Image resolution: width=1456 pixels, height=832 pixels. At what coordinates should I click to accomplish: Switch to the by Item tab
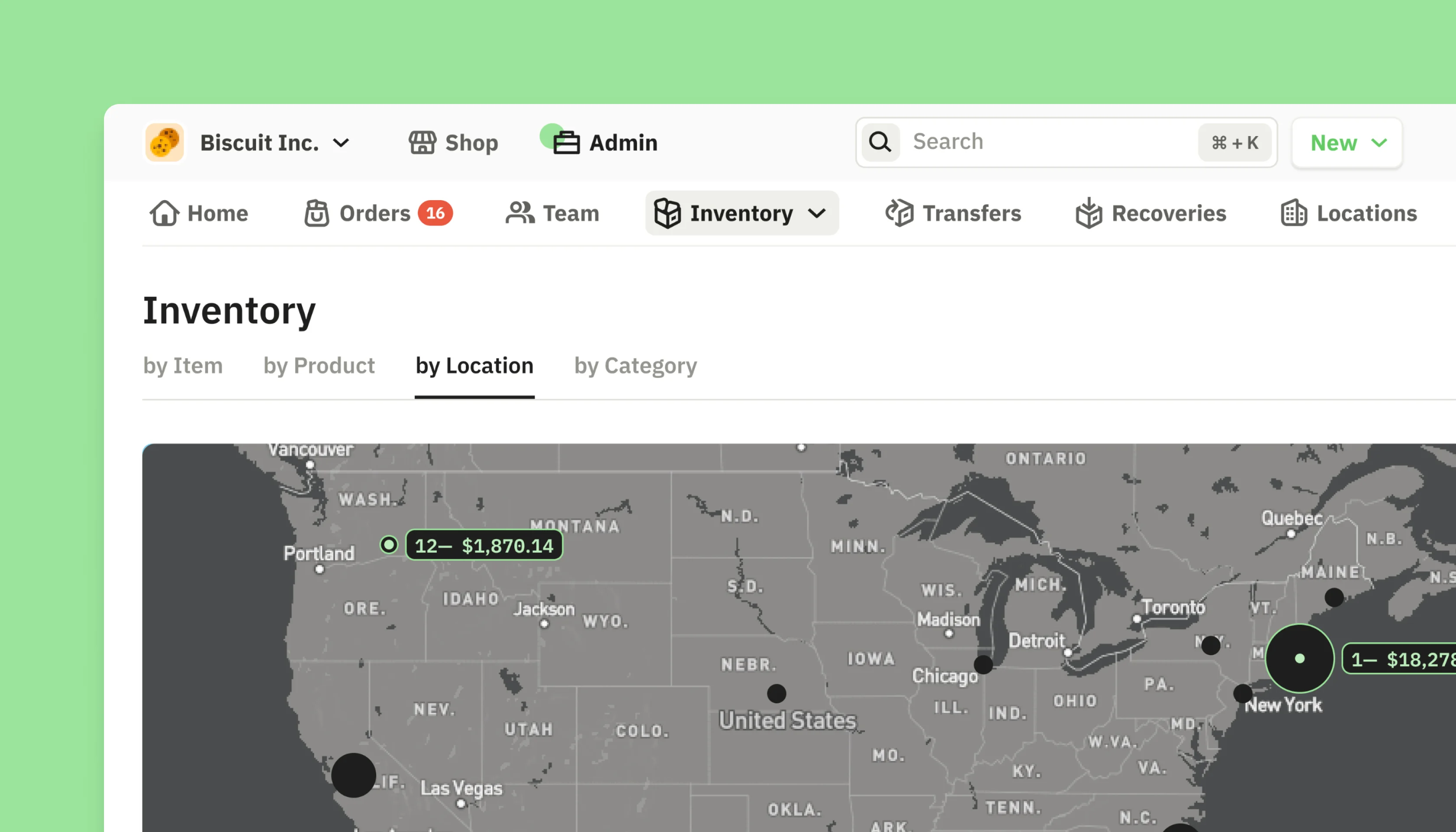183,366
